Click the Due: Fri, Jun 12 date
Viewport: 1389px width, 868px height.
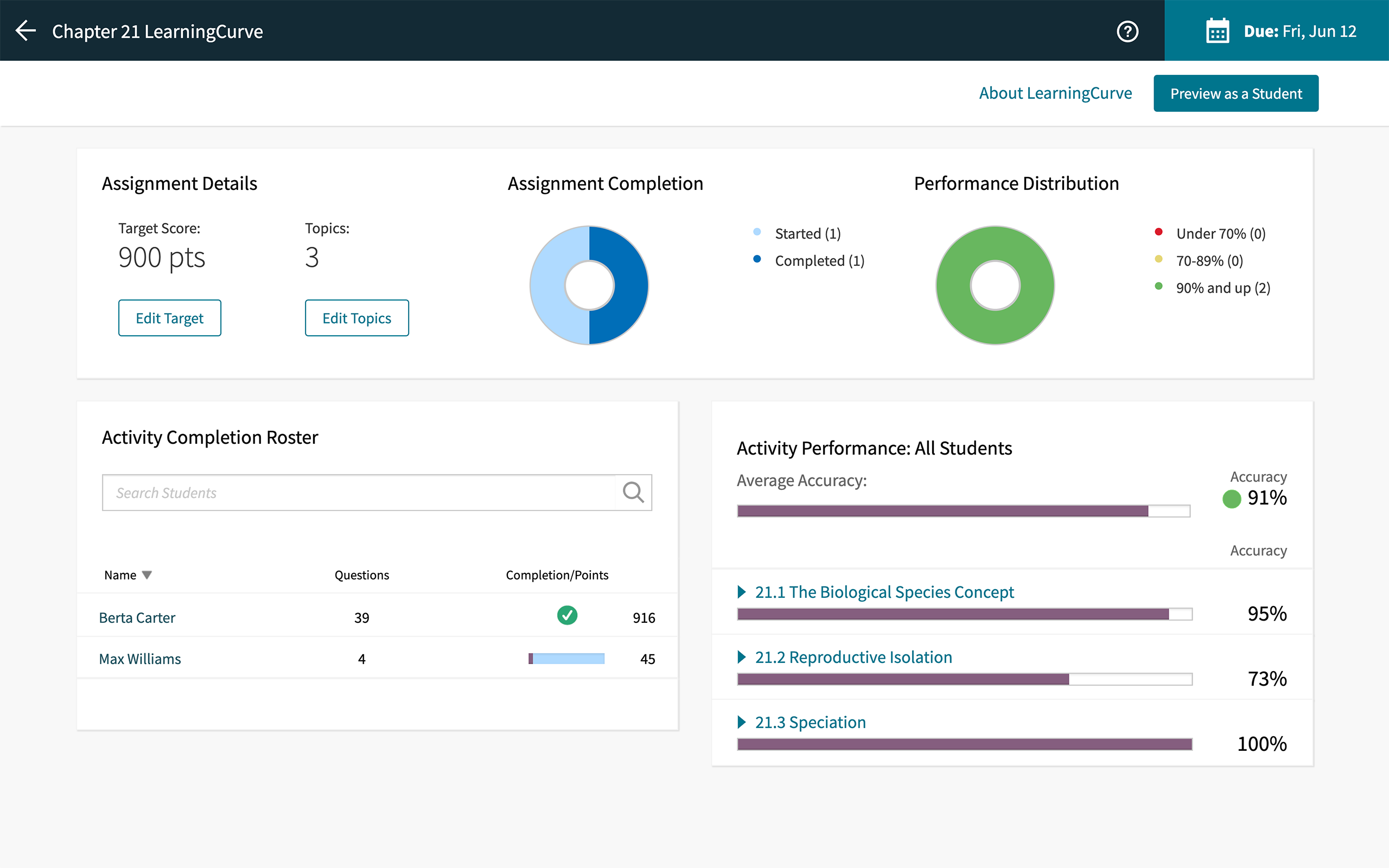click(x=1300, y=31)
